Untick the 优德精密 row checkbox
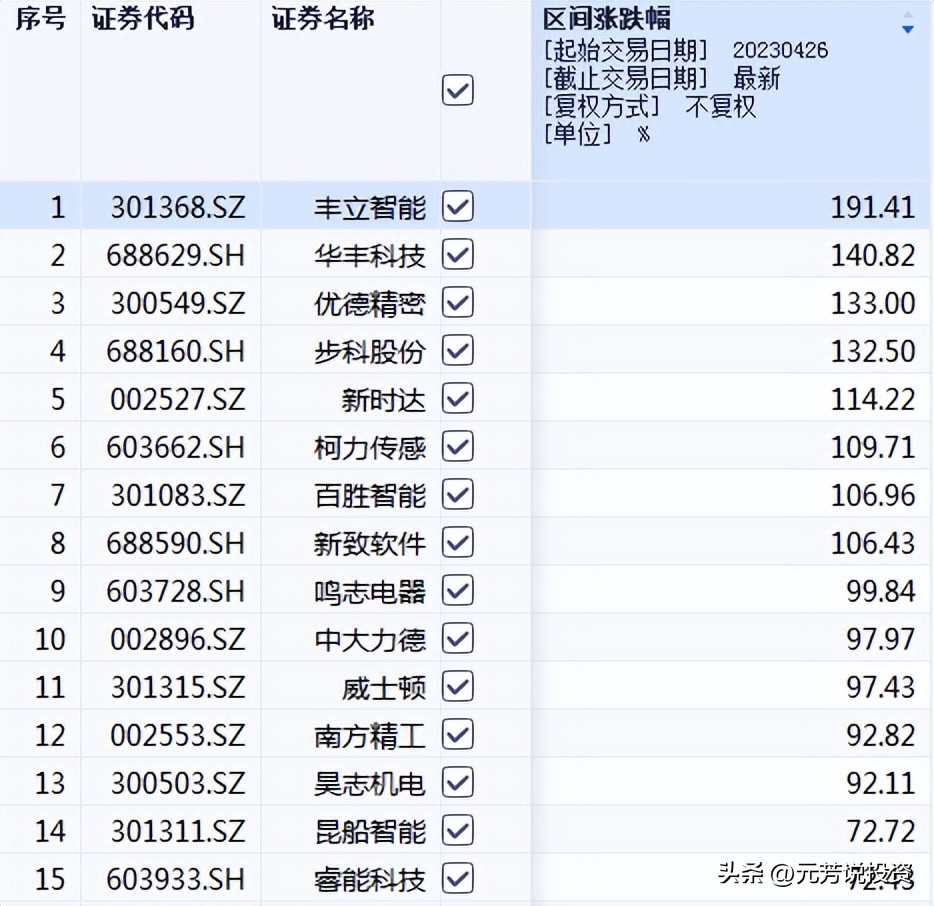 [457, 302]
